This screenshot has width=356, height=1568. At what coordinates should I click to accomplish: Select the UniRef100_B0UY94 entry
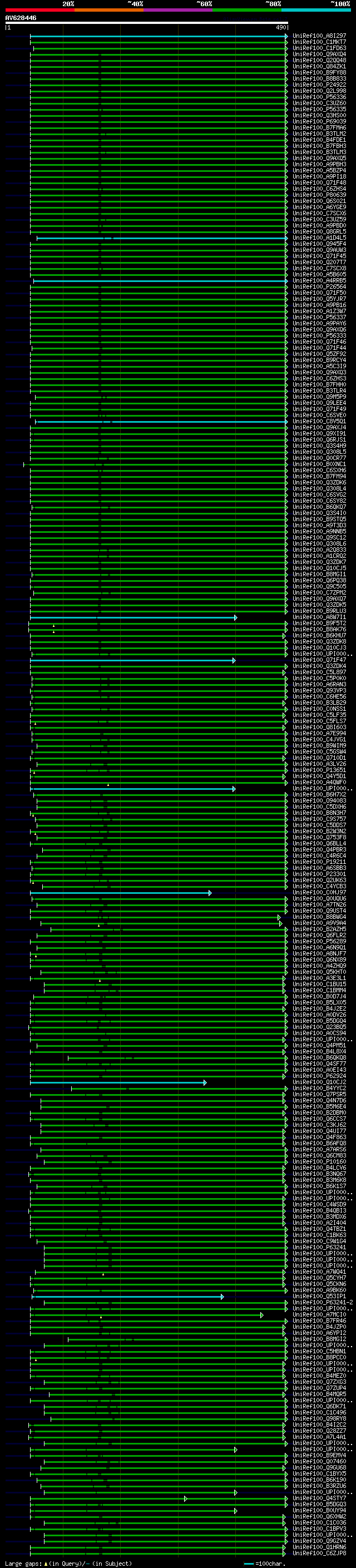(x=319, y=1510)
